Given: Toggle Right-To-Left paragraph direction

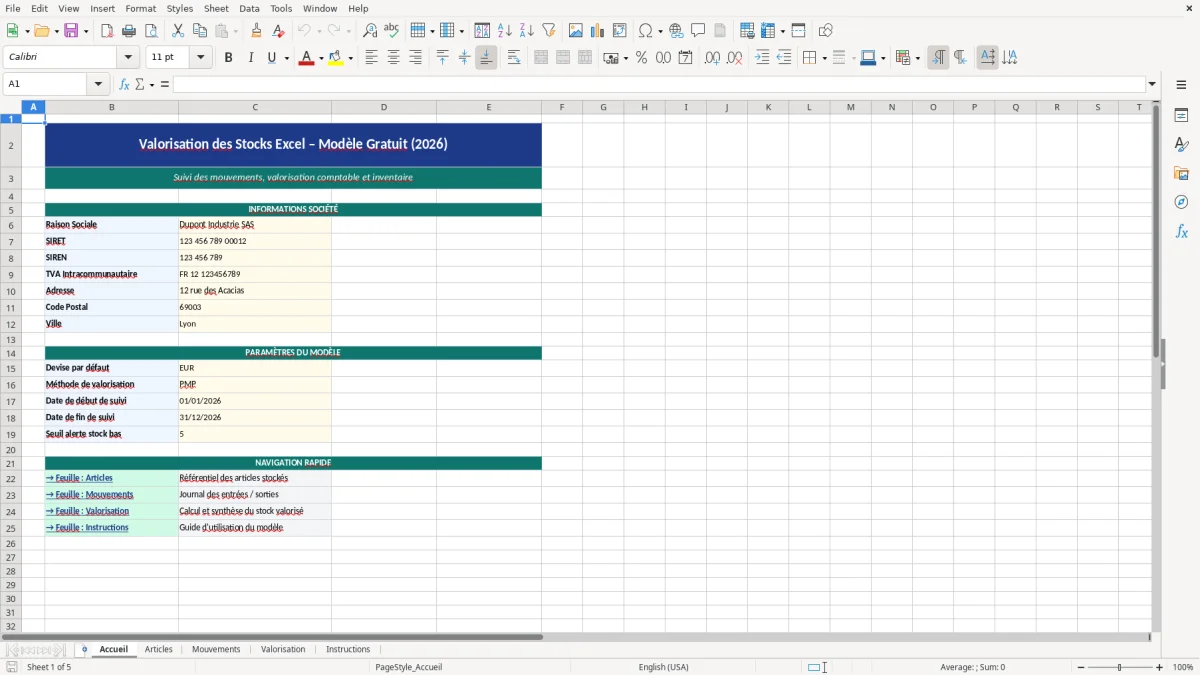Looking at the screenshot, I should (x=960, y=58).
